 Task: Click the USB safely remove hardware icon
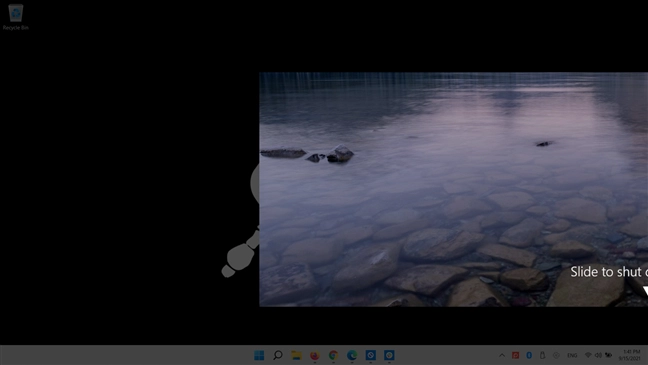(543, 355)
